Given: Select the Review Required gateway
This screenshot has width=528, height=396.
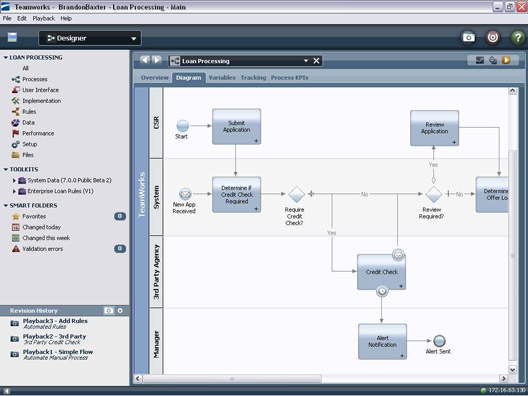Looking at the screenshot, I should (x=433, y=194).
